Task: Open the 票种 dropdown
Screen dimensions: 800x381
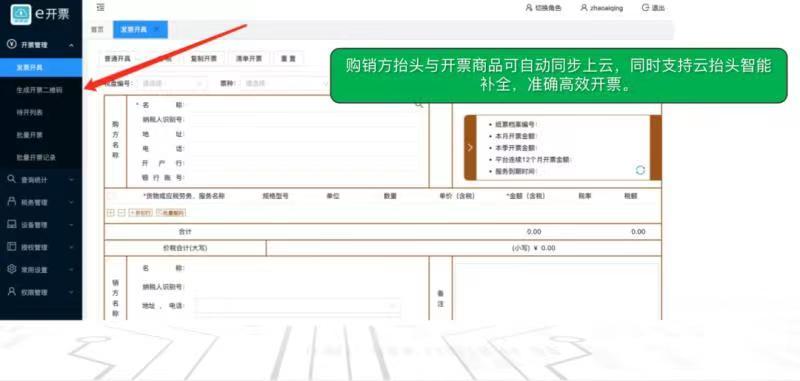Action: pos(287,83)
